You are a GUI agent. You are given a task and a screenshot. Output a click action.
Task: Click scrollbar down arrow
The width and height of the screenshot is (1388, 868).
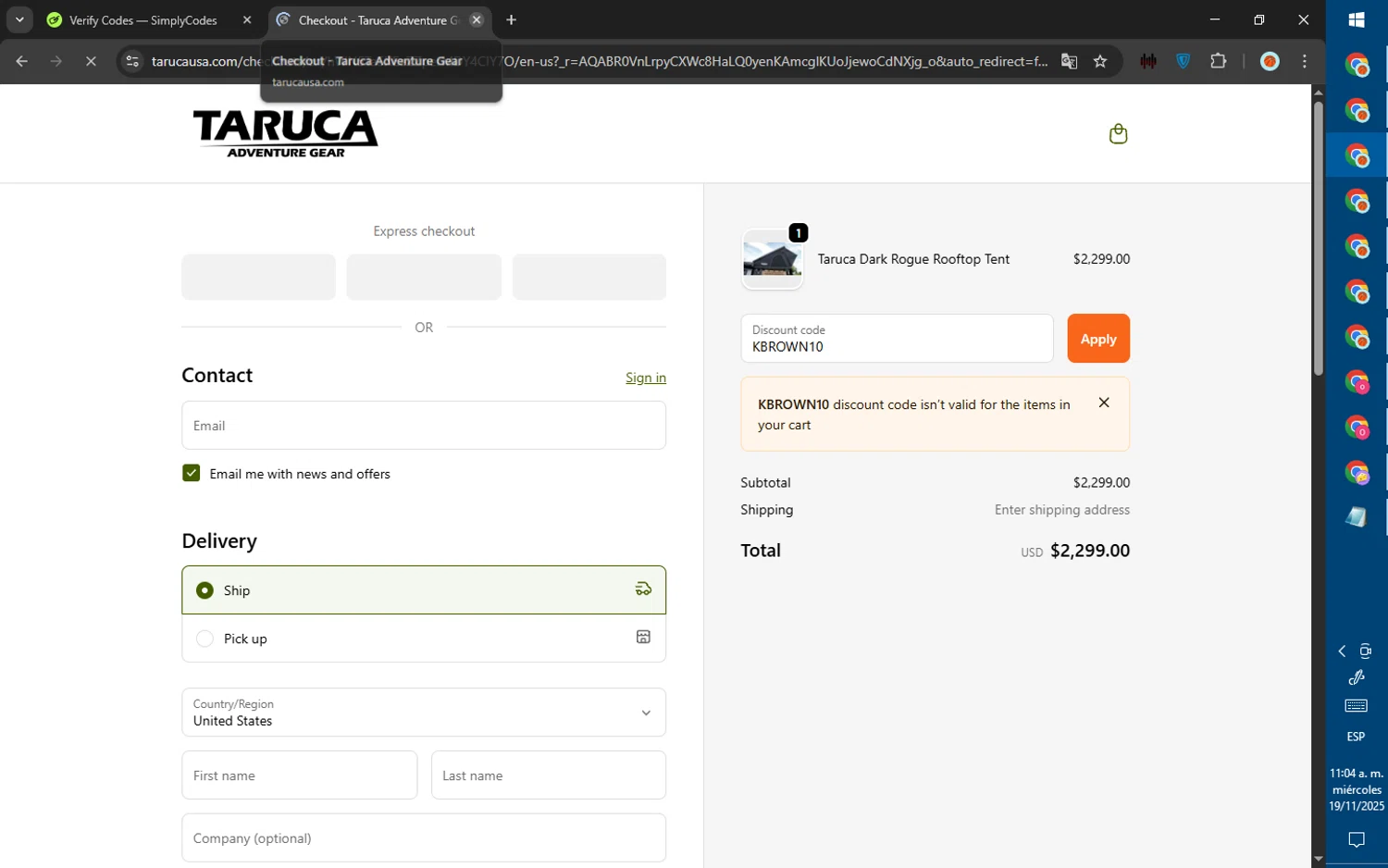(x=1319, y=860)
